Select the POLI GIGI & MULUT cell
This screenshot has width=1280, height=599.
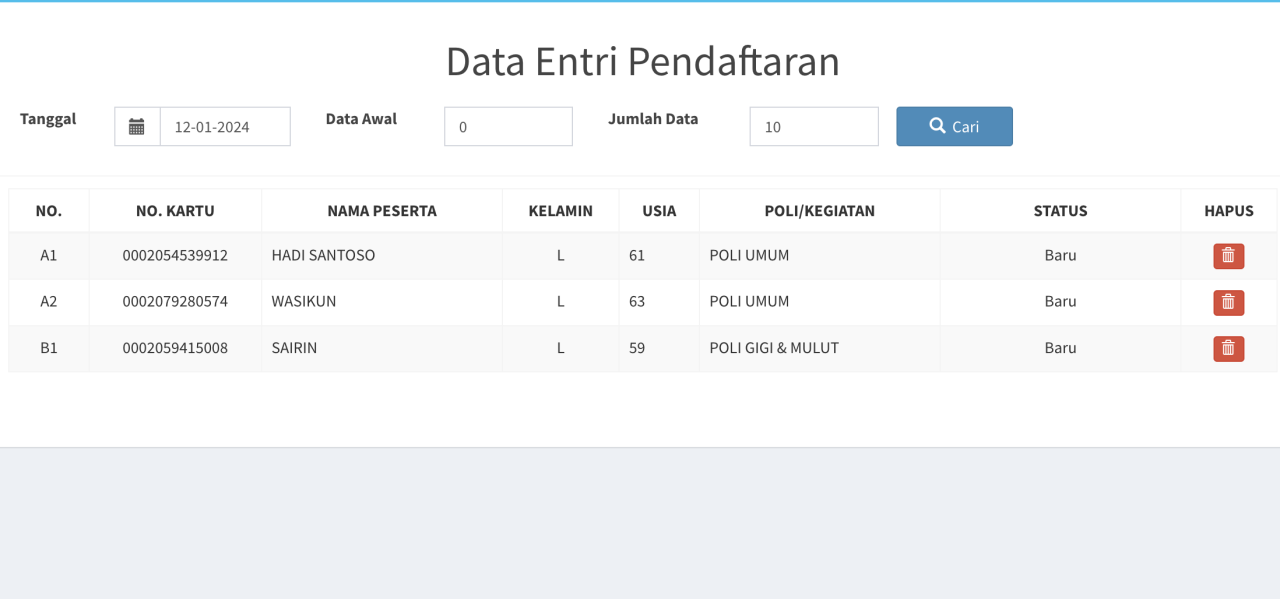click(774, 349)
